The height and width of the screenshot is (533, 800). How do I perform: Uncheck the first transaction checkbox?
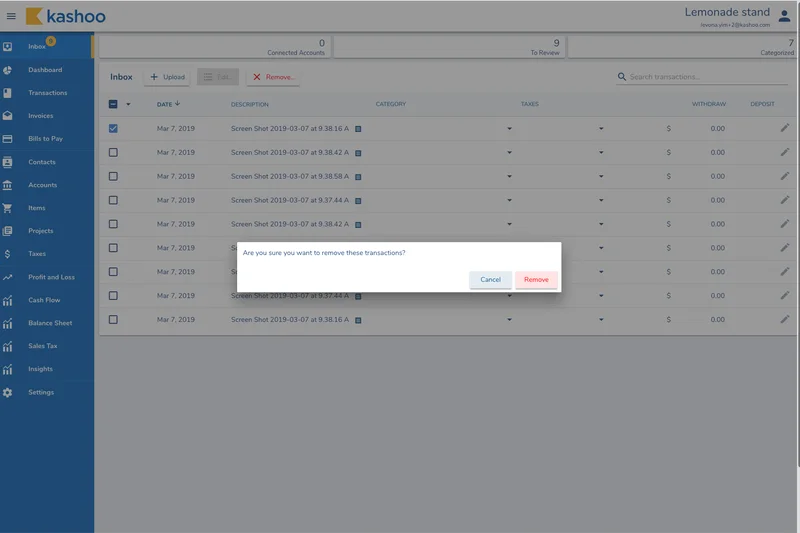coord(113,128)
